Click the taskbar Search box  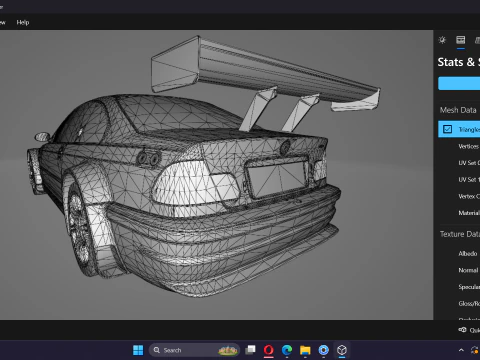point(194,350)
